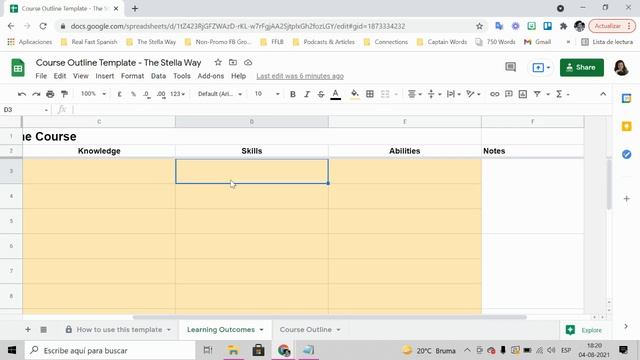
Task: Open Tasks in side panel
Action: [x=627, y=154]
